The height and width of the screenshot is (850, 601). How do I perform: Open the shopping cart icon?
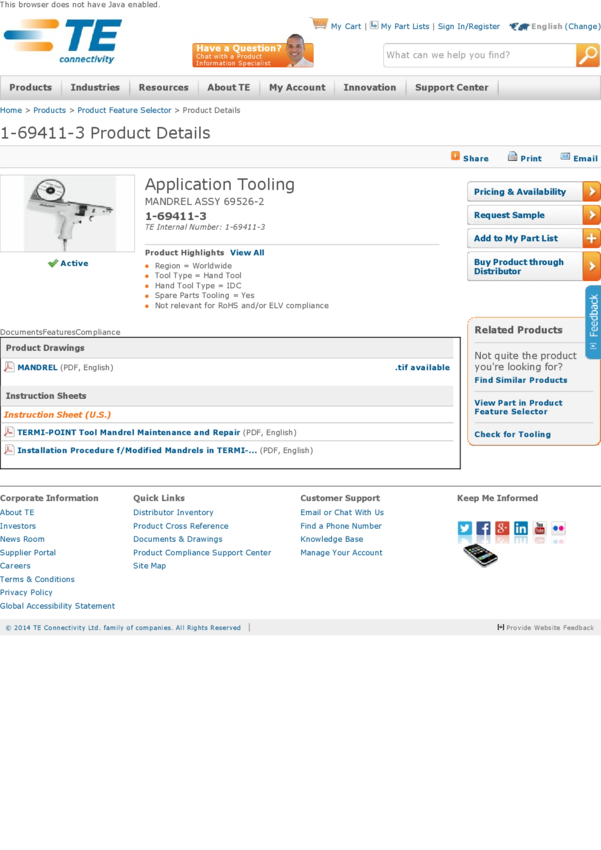pyautogui.click(x=320, y=24)
